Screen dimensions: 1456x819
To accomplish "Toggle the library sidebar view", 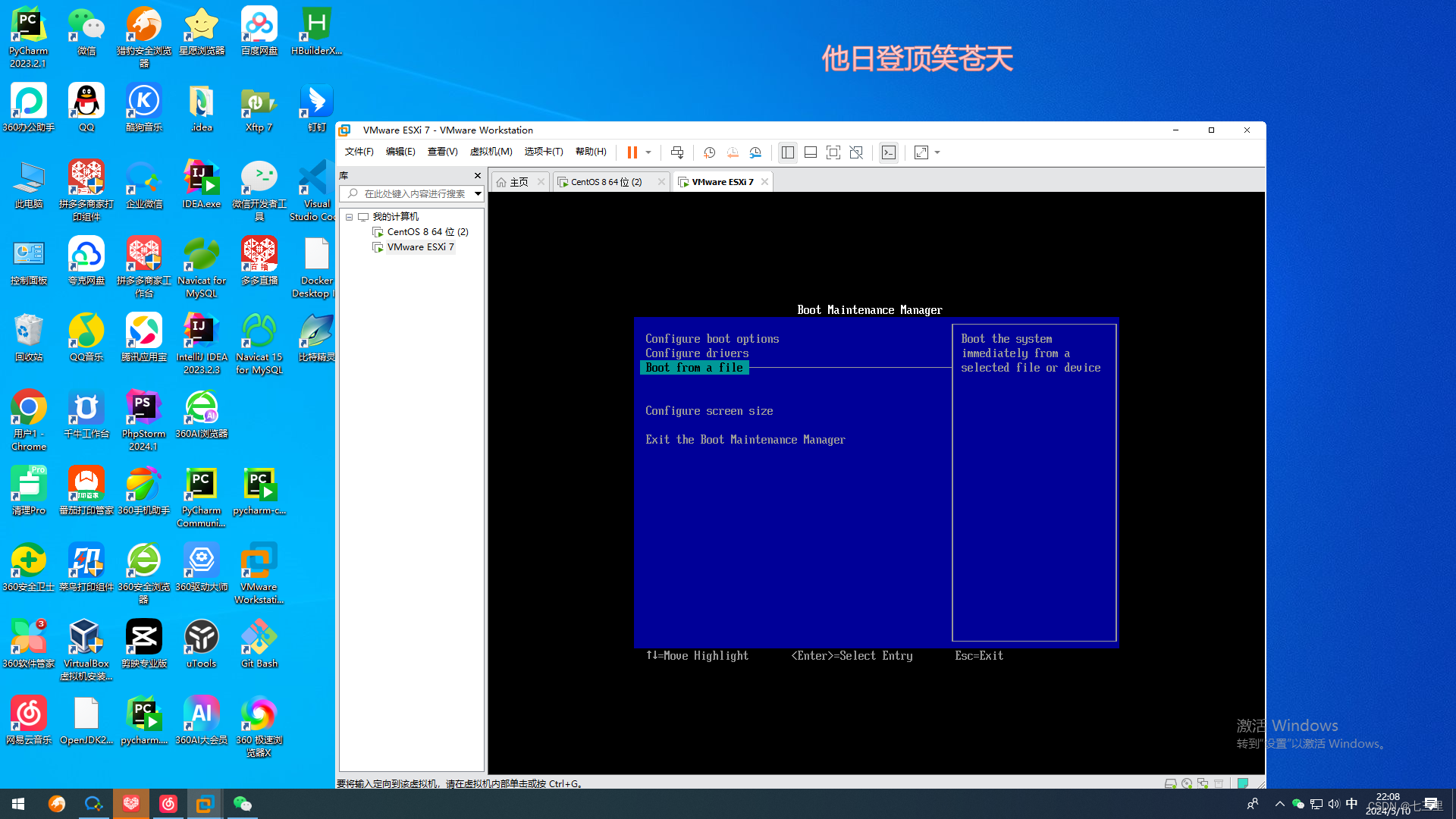I will [788, 152].
